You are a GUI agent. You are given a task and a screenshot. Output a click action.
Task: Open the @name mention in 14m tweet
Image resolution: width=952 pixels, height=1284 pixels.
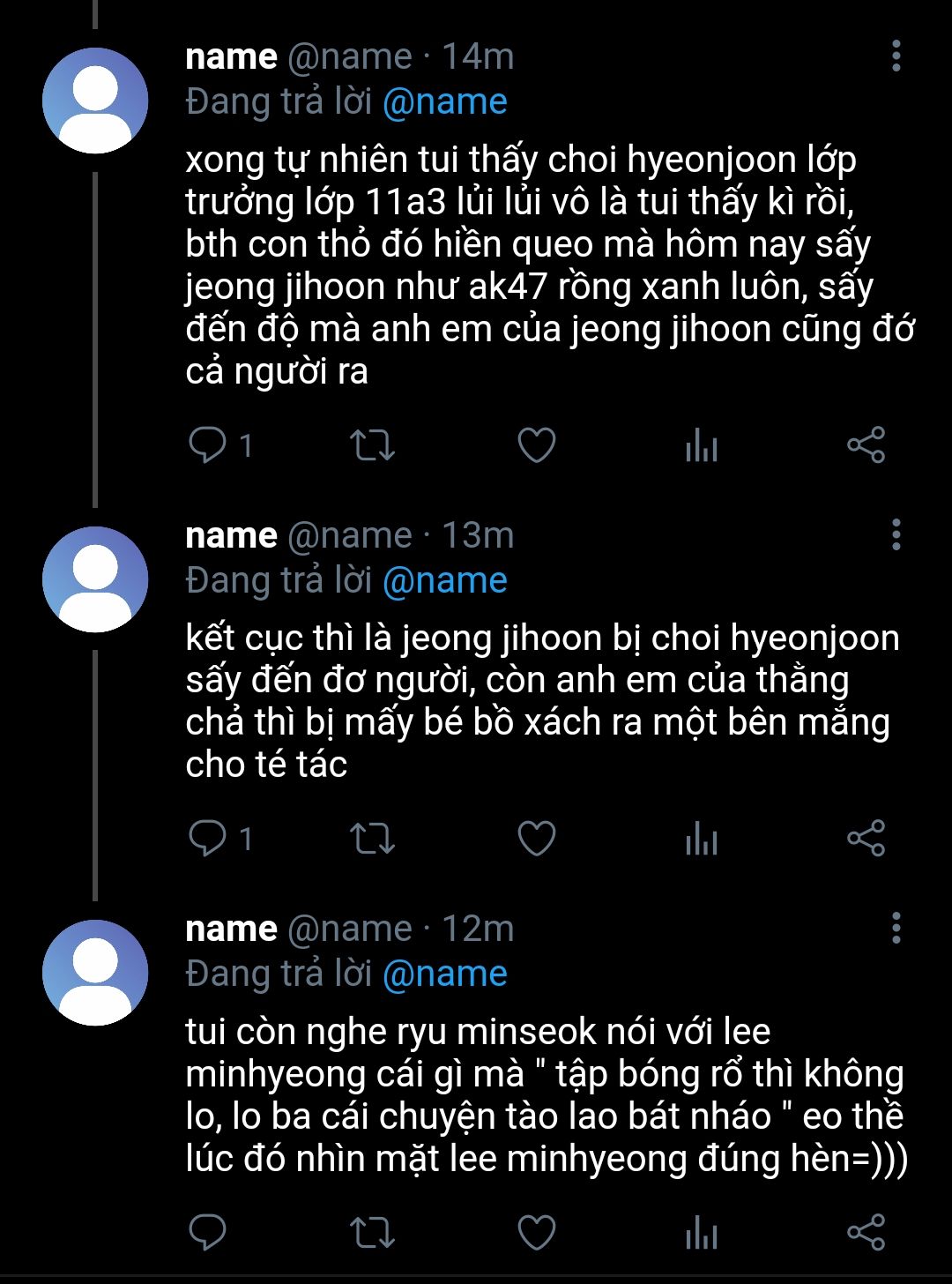click(445, 102)
